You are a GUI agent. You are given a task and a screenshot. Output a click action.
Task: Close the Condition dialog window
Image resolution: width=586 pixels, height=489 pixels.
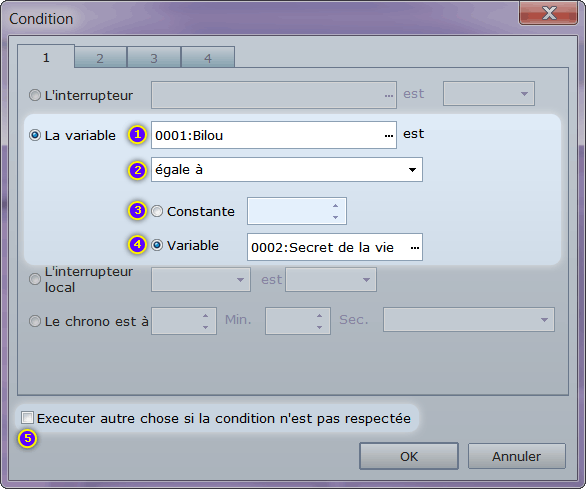[548, 13]
